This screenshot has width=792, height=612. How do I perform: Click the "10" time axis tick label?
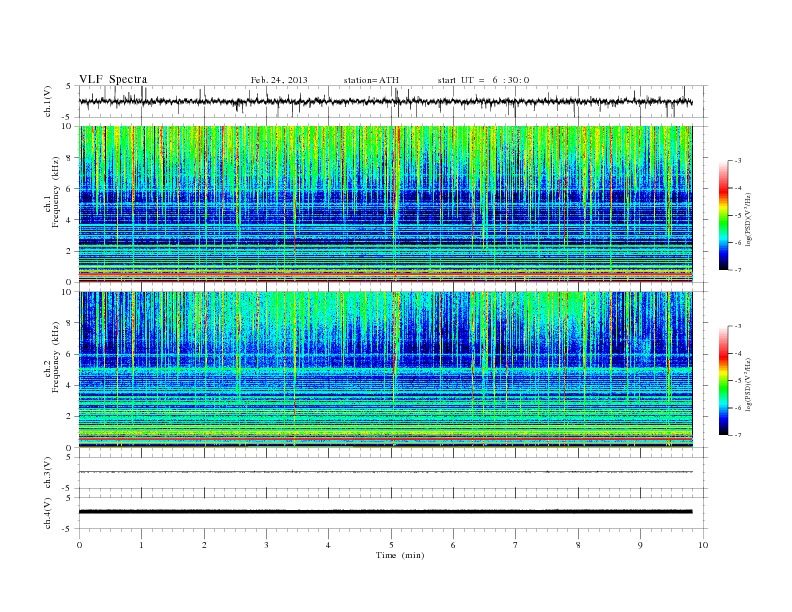pyautogui.click(x=703, y=545)
